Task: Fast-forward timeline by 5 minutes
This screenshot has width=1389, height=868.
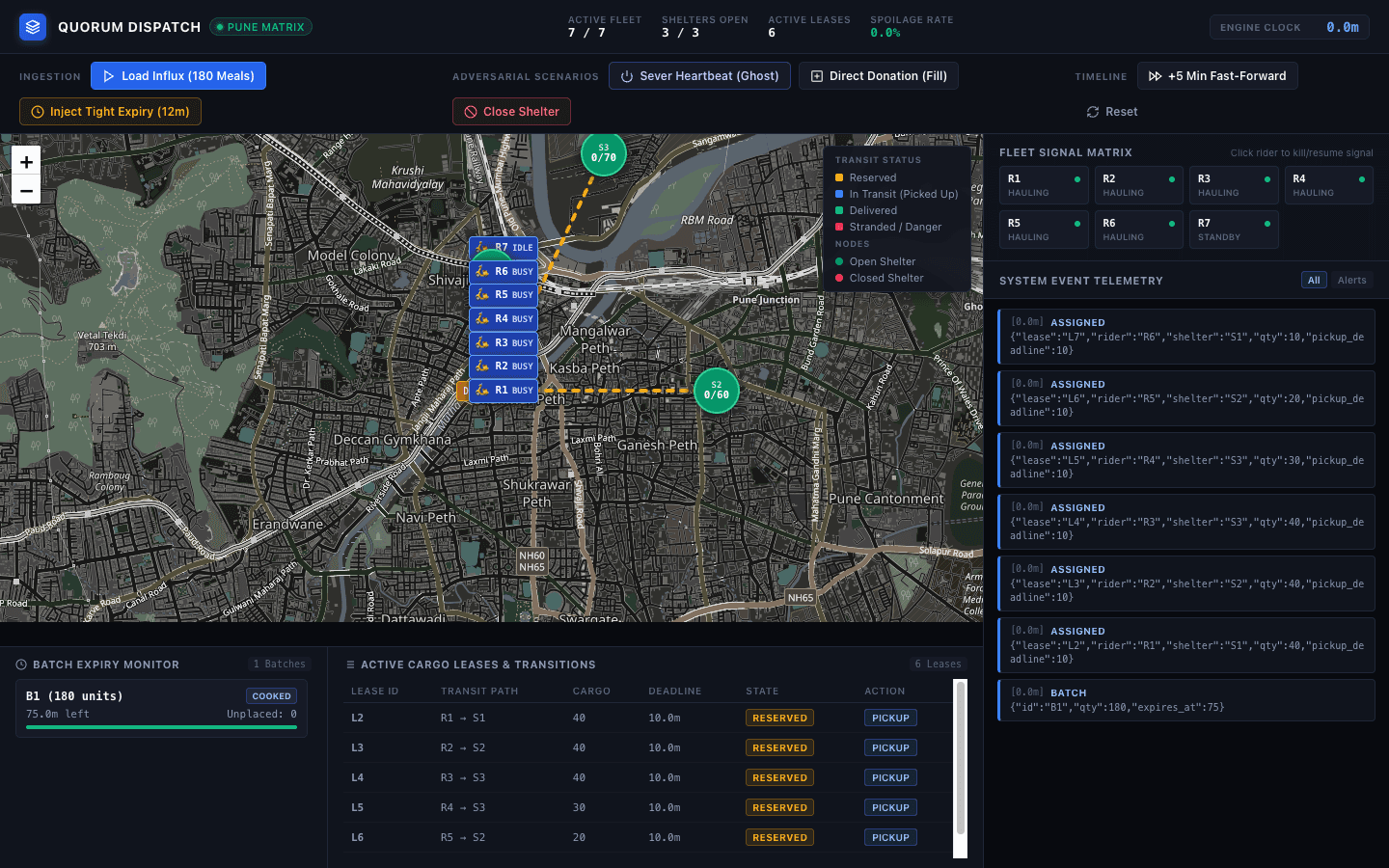Action: [x=1217, y=76]
